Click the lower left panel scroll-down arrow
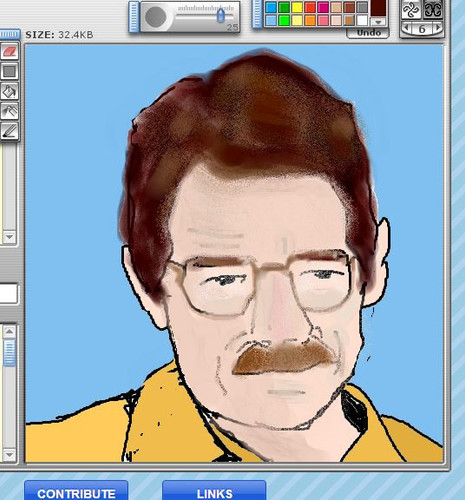 click(9, 455)
